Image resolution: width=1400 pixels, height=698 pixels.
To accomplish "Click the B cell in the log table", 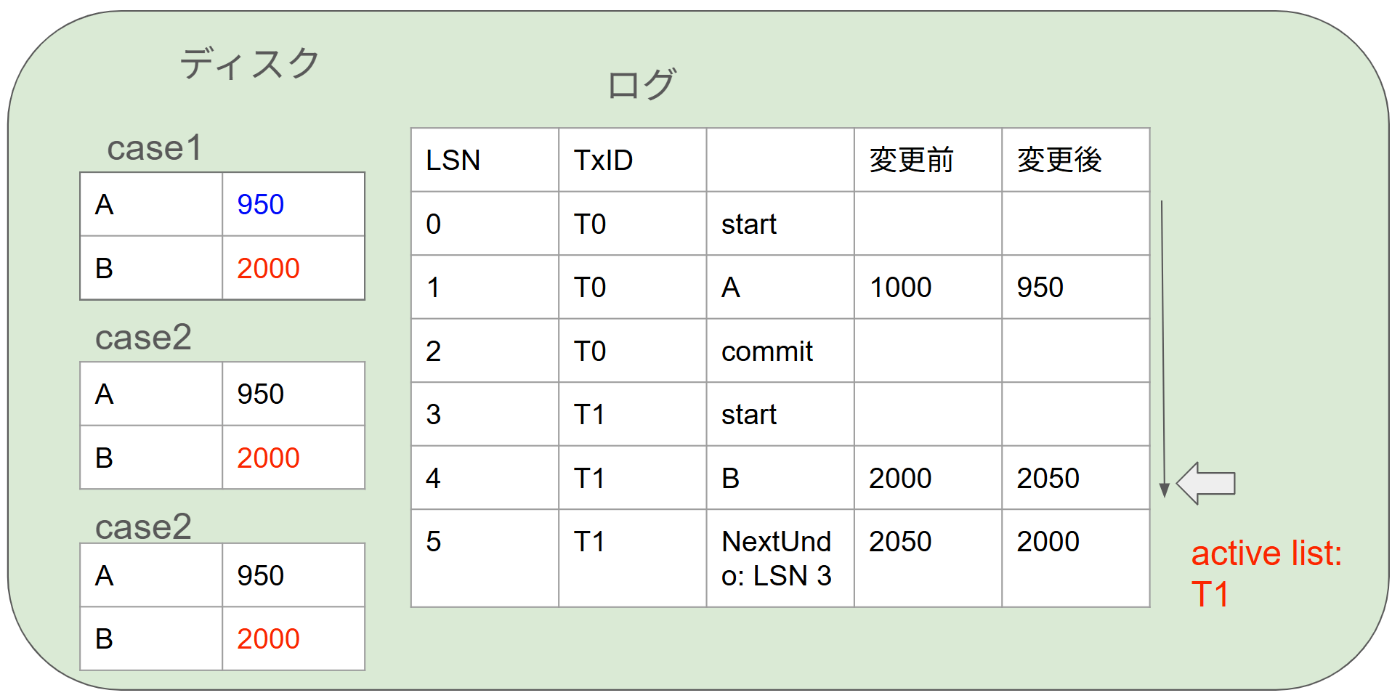I will point(731,478).
